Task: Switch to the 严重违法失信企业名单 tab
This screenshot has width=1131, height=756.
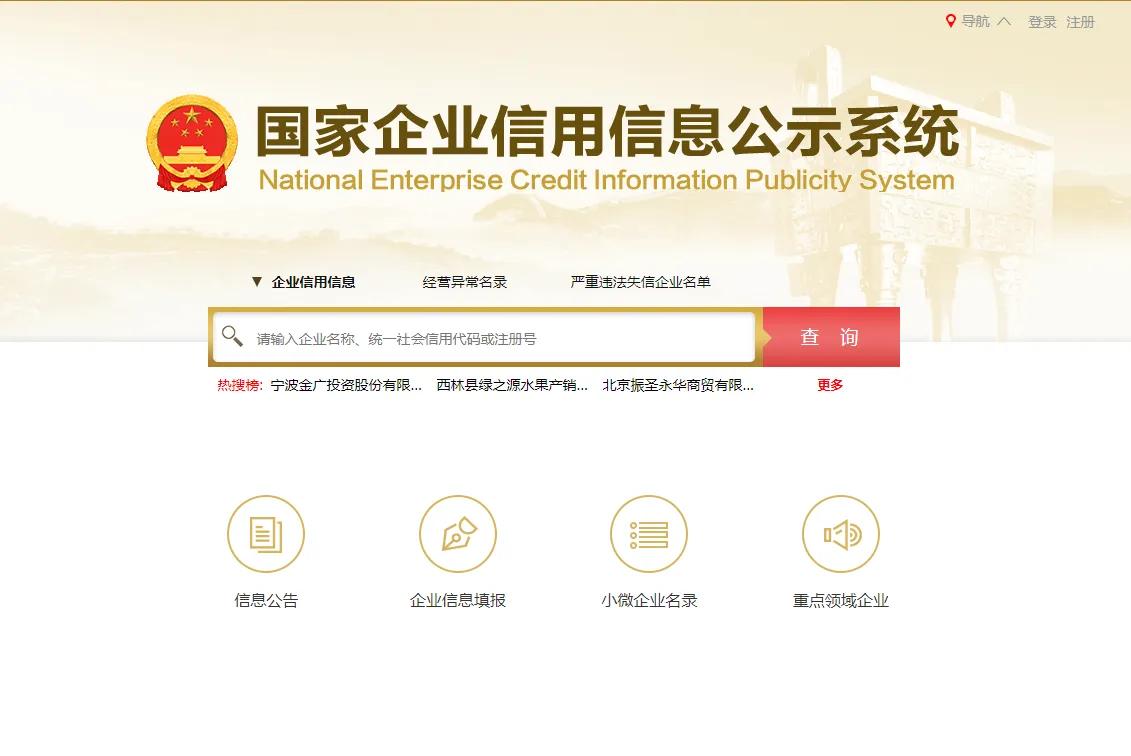Action: coord(641,282)
